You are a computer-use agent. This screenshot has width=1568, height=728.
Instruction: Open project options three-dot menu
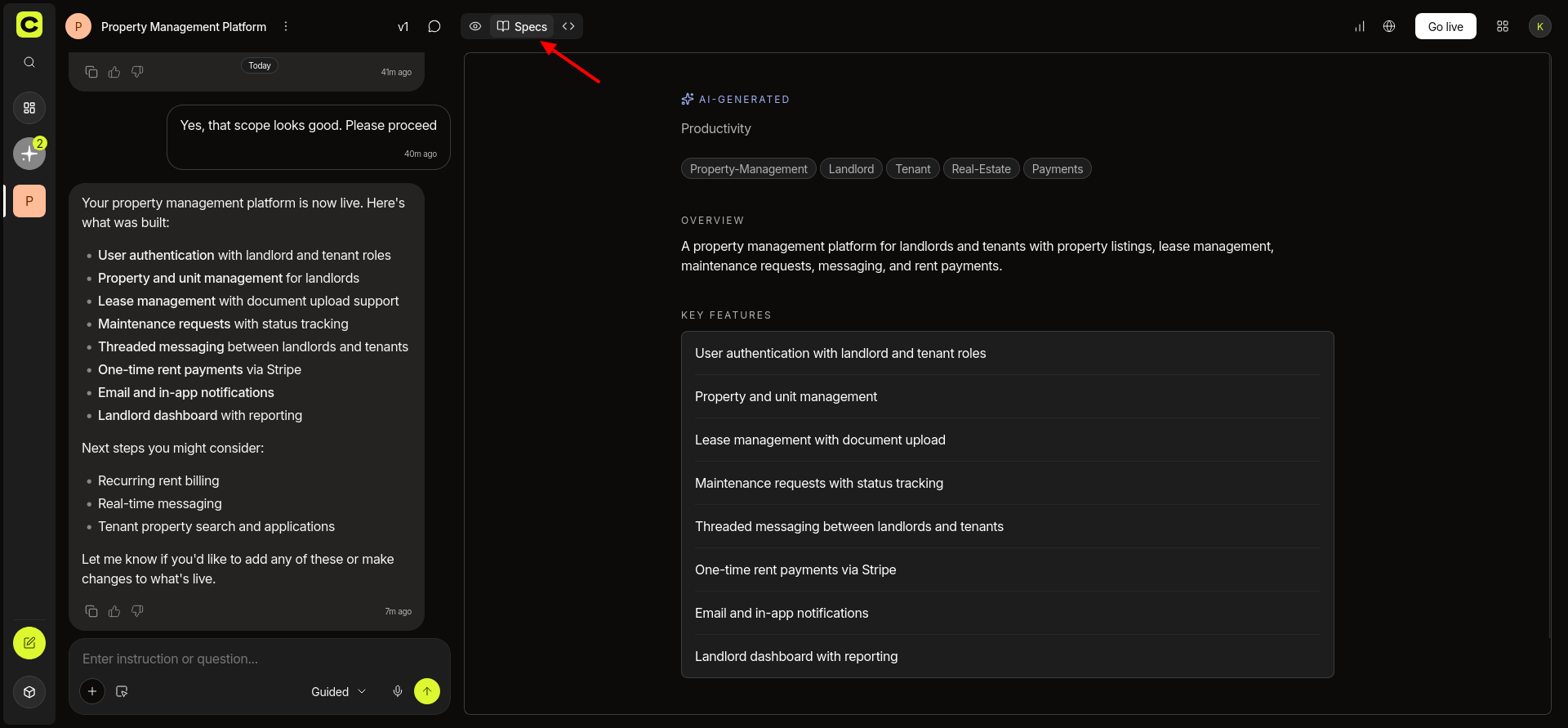[286, 26]
